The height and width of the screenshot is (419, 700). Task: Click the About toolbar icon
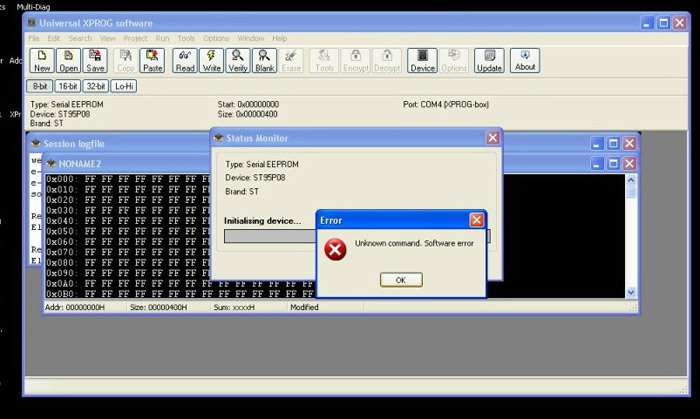pyautogui.click(x=525, y=61)
